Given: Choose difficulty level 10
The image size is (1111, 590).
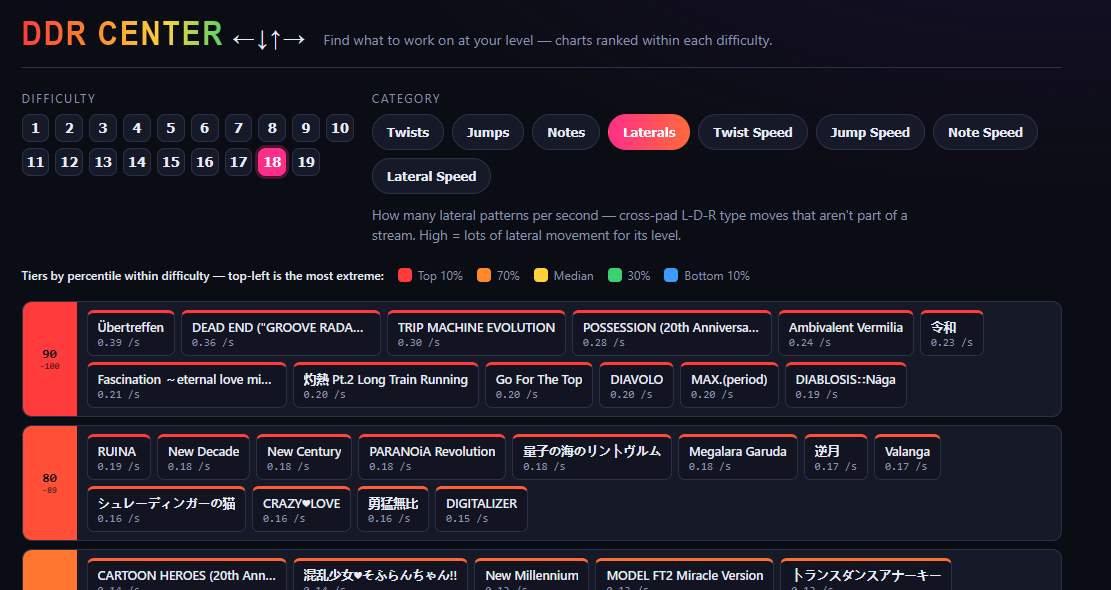Looking at the screenshot, I should [x=340, y=128].
